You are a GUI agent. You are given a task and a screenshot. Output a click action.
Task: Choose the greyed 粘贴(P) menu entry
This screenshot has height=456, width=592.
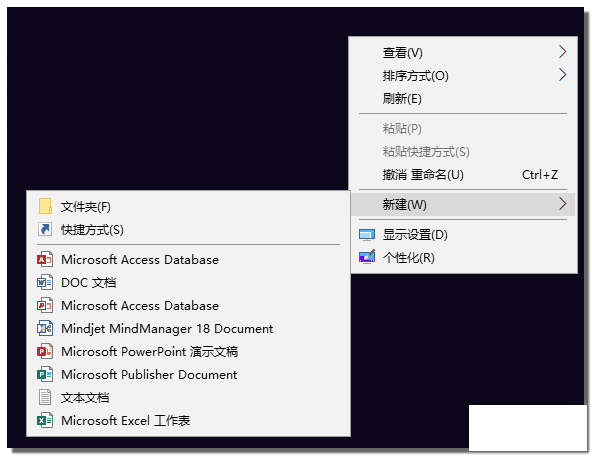[464, 129]
